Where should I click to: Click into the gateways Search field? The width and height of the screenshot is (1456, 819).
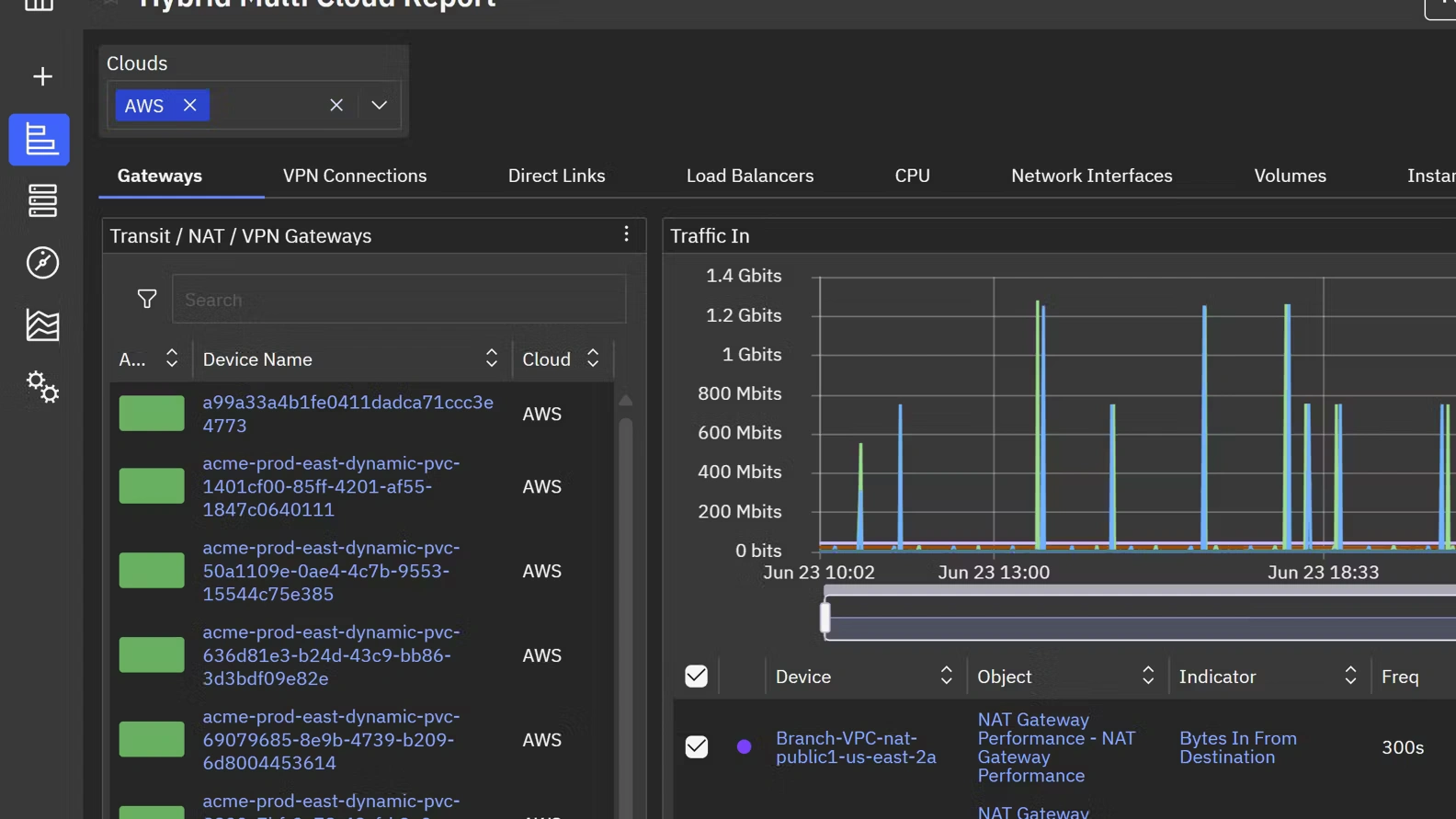(x=398, y=300)
